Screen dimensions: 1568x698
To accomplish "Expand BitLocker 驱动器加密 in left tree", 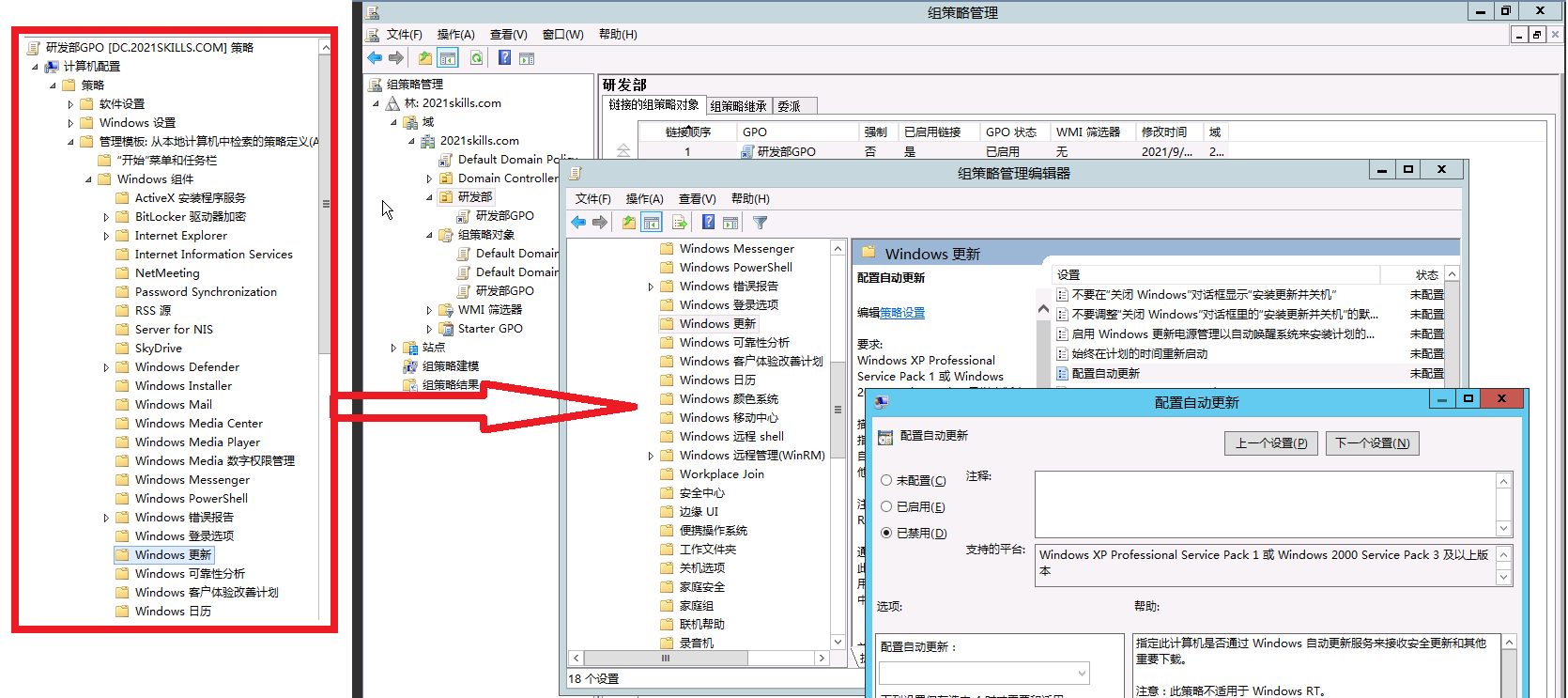I will (x=106, y=217).
